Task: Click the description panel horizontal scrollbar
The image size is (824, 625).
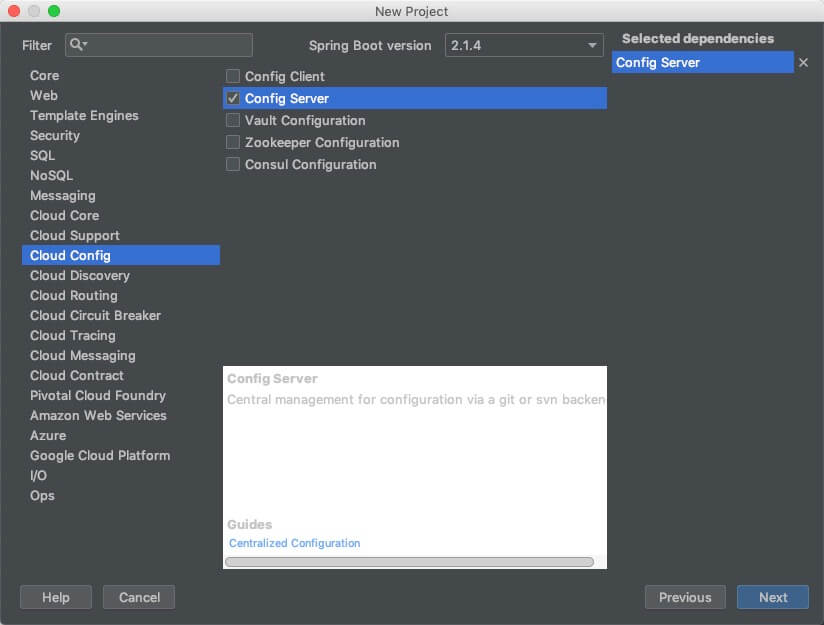Action: coord(409,562)
